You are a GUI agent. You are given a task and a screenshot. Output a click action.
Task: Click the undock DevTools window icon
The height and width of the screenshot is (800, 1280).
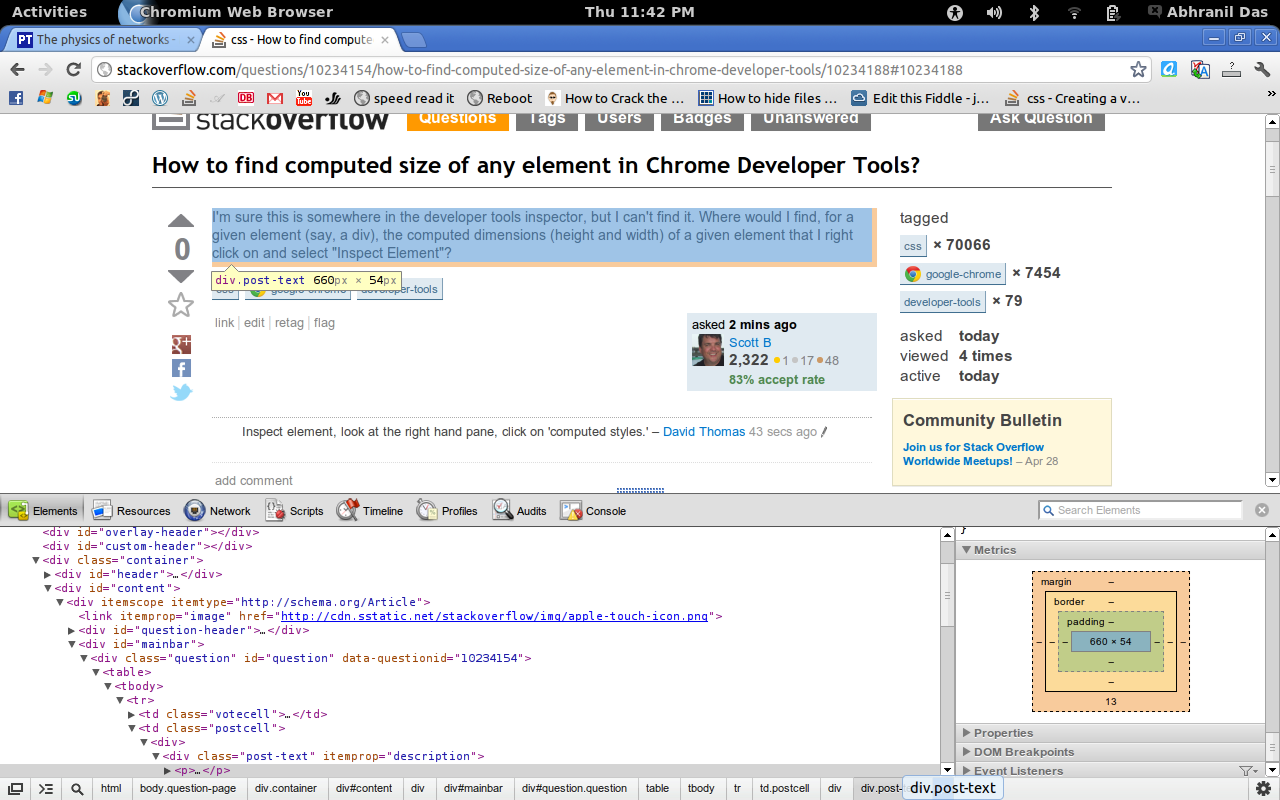coord(16,788)
